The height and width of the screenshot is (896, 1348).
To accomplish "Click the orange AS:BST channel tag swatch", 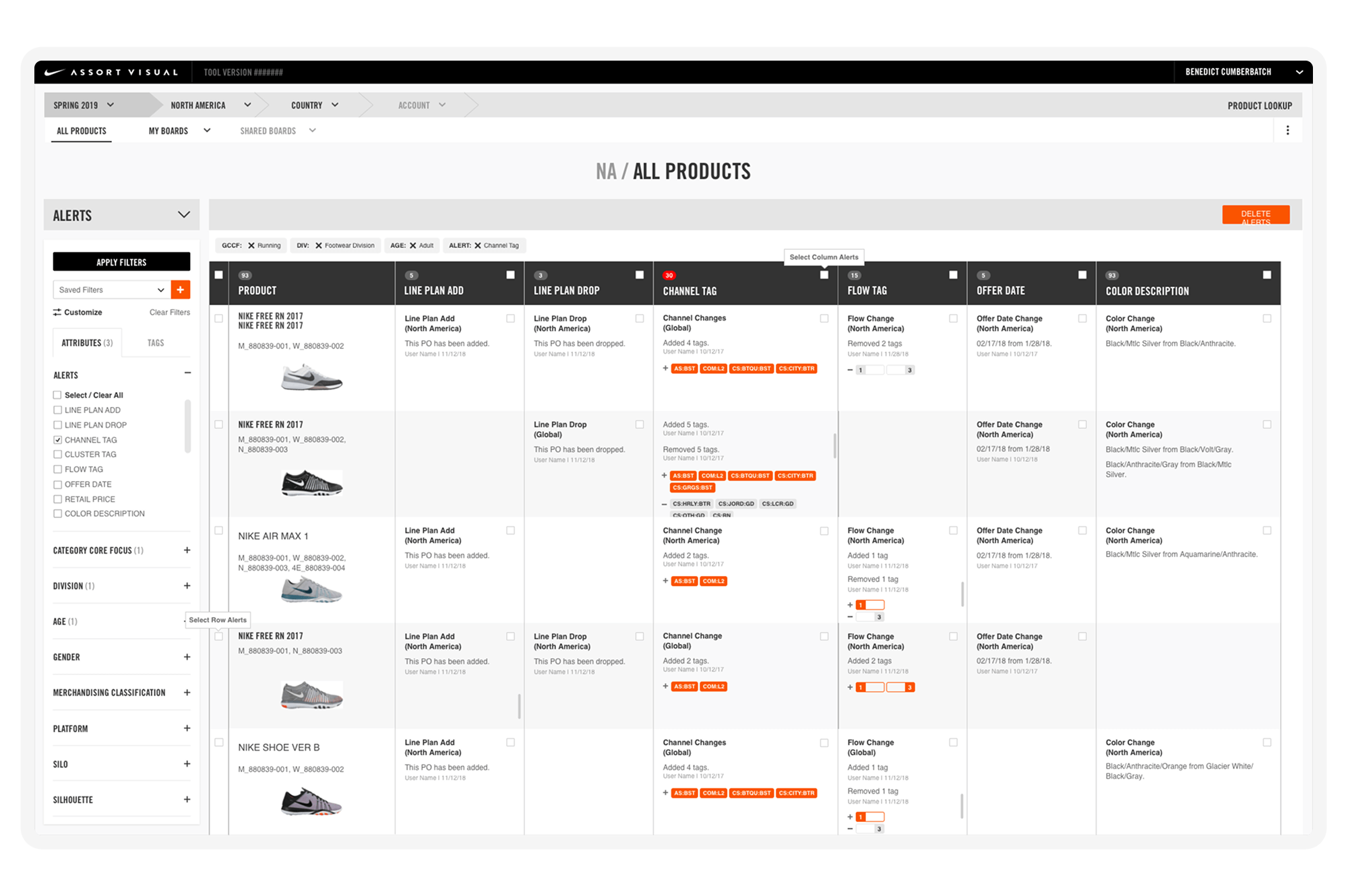I will point(684,369).
